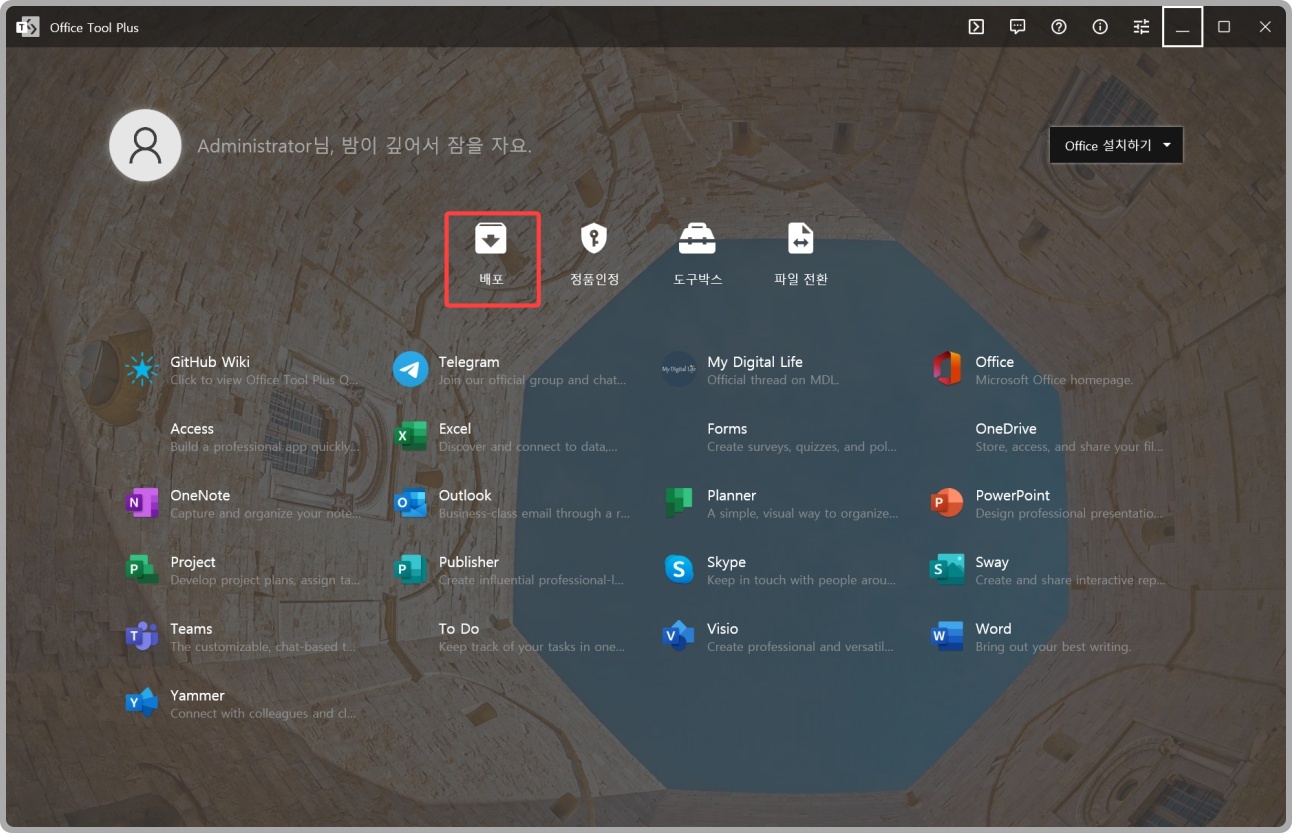
Task: Click the My Digital Life round icon
Action: coord(678,370)
